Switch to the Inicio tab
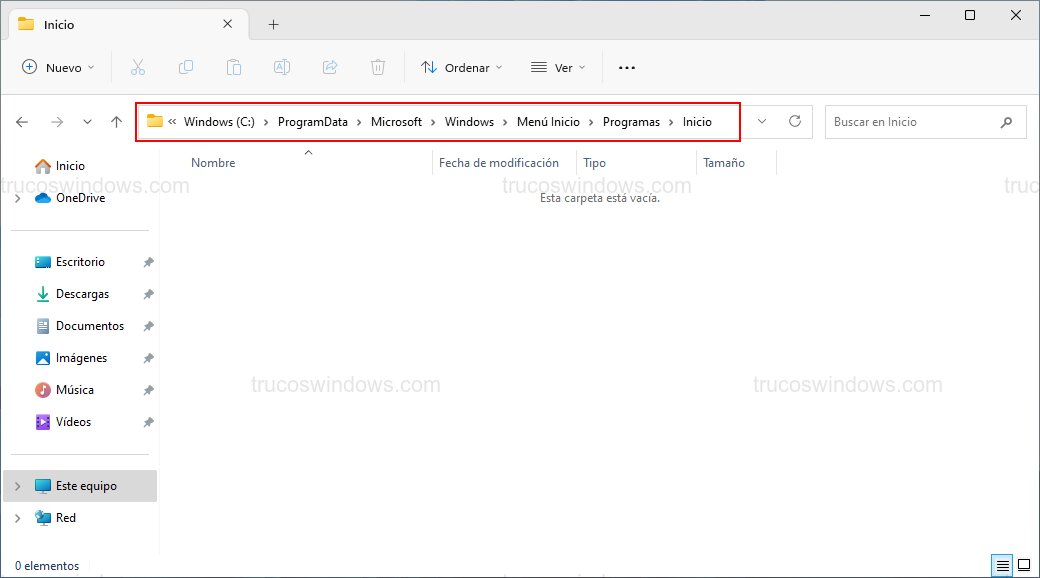The height and width of the screenshot is (578, 1040). (x=60, y=23)
